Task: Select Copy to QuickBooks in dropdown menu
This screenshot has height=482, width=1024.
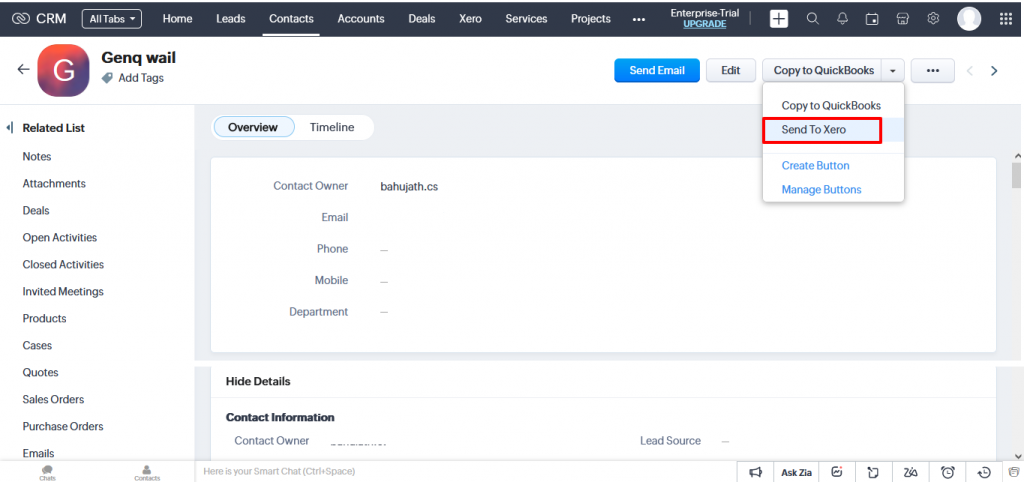Action: click(831, 106)
